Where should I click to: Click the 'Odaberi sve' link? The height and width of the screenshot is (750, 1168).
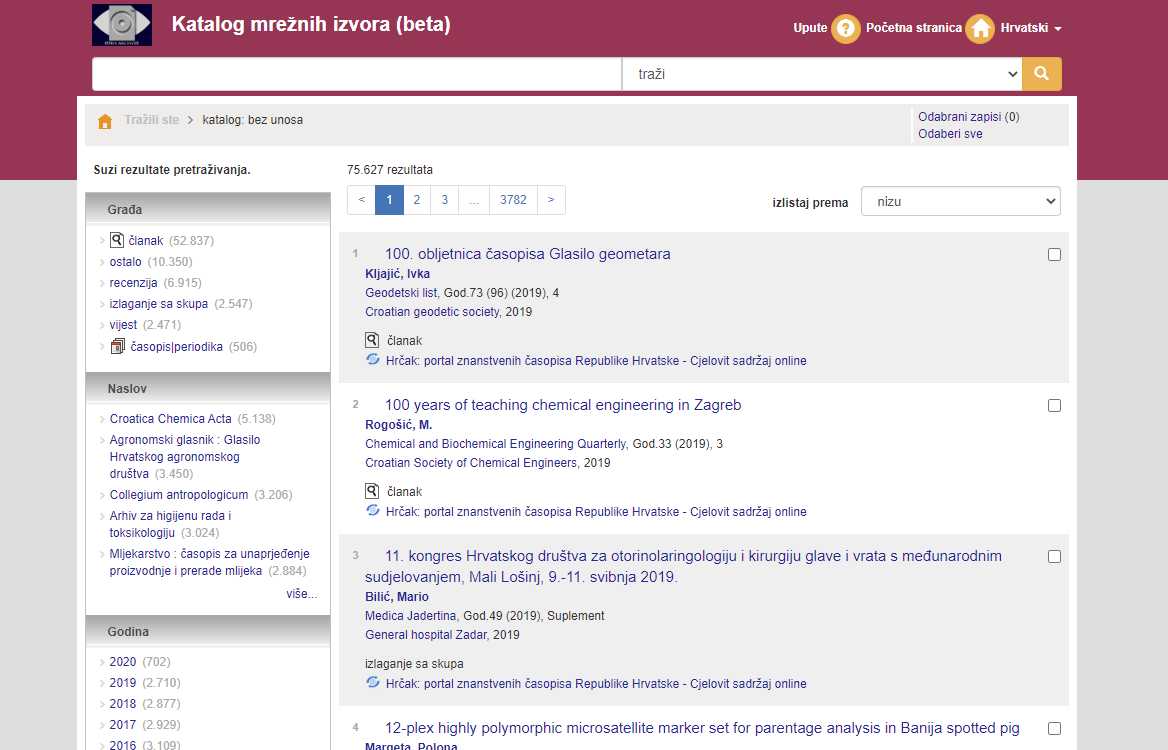tap(950, 134)
